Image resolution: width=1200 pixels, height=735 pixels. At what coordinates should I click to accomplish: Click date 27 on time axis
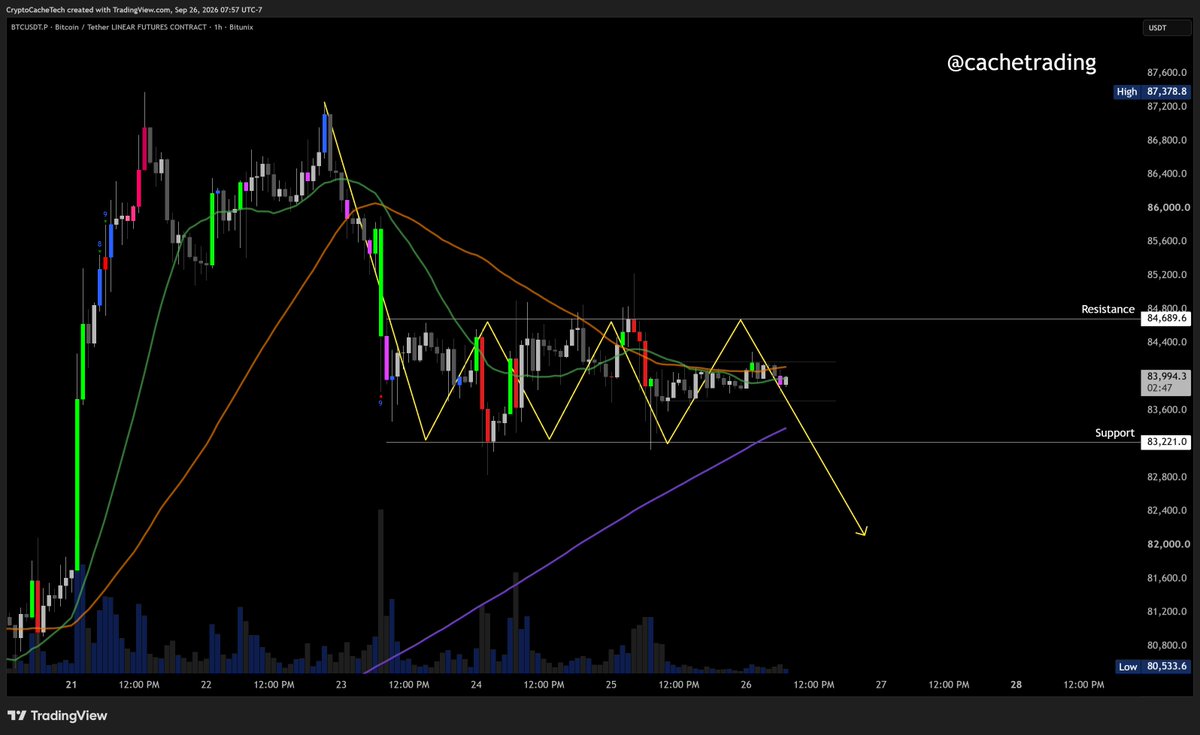tap(881, 685)
